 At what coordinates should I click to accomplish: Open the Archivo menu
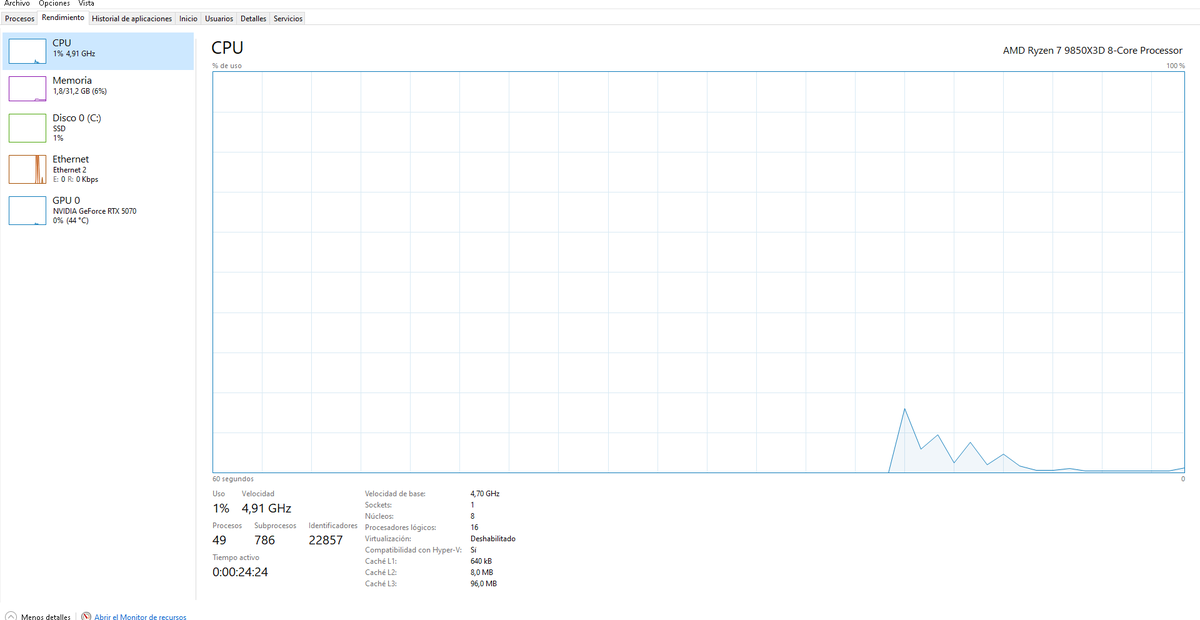coord(17,4)
